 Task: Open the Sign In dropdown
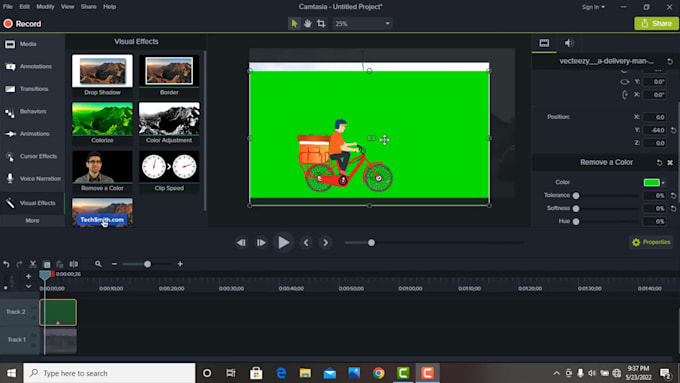coord(593,7)
